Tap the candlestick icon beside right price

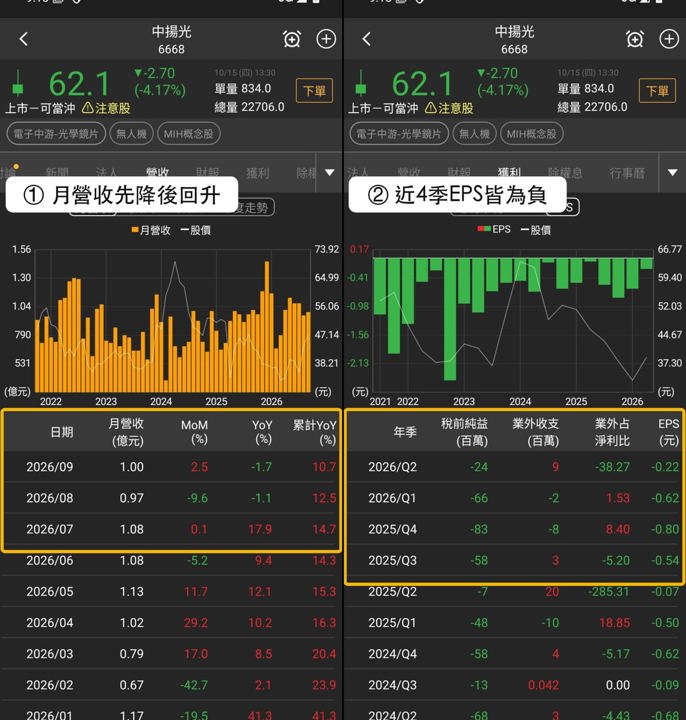361,84
